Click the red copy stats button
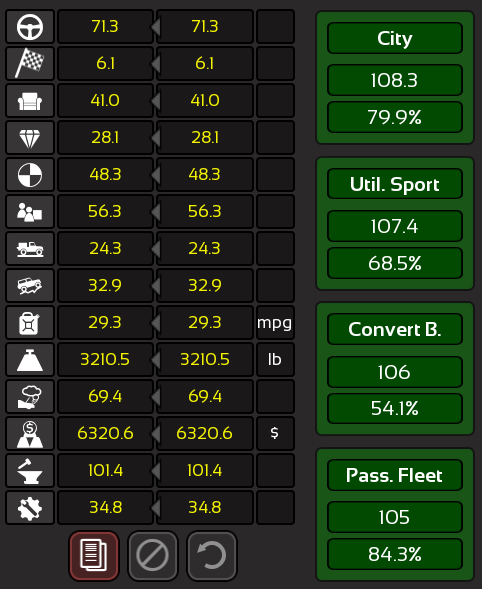 pos(94,556)
